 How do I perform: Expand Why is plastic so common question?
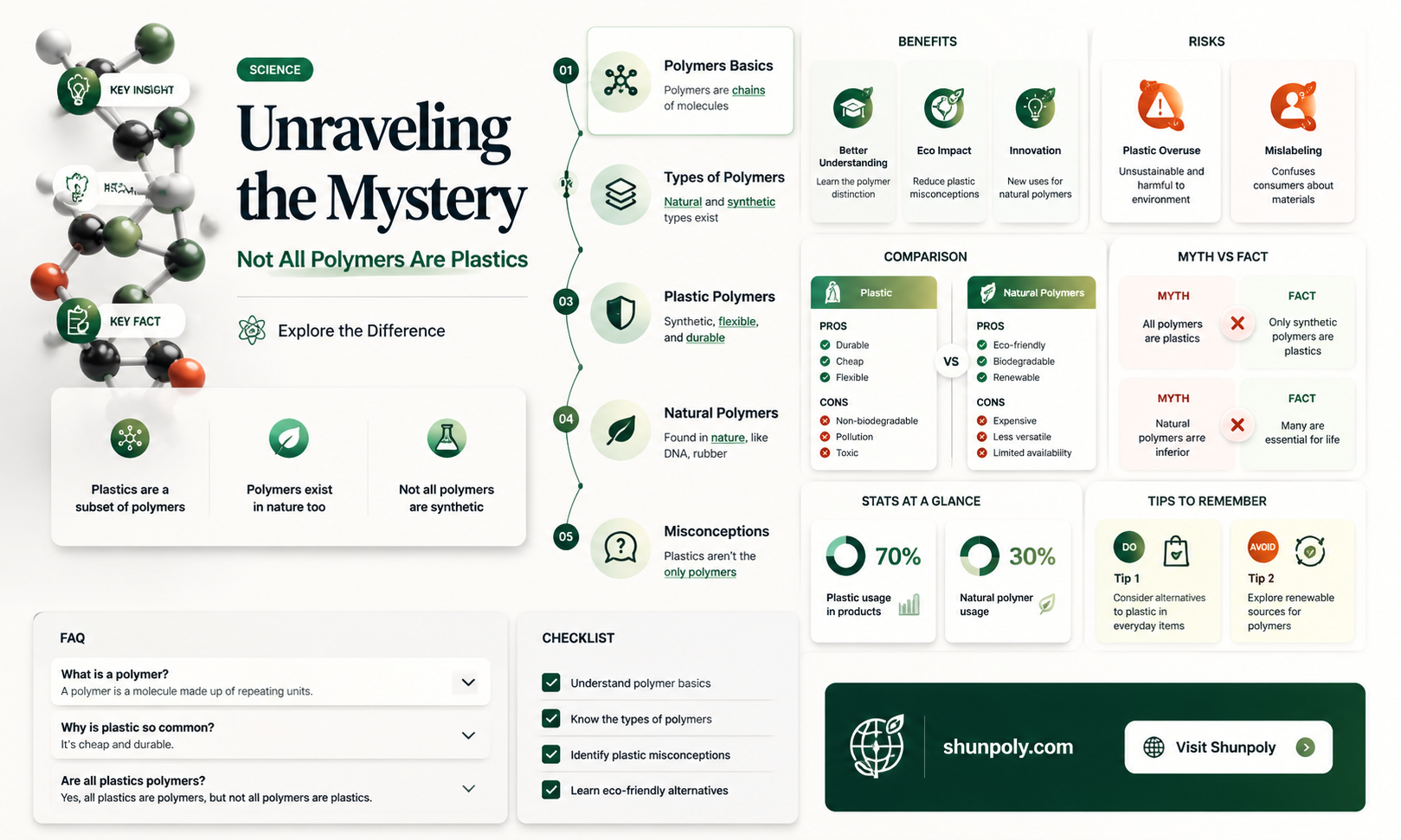(x=468, y=735)
